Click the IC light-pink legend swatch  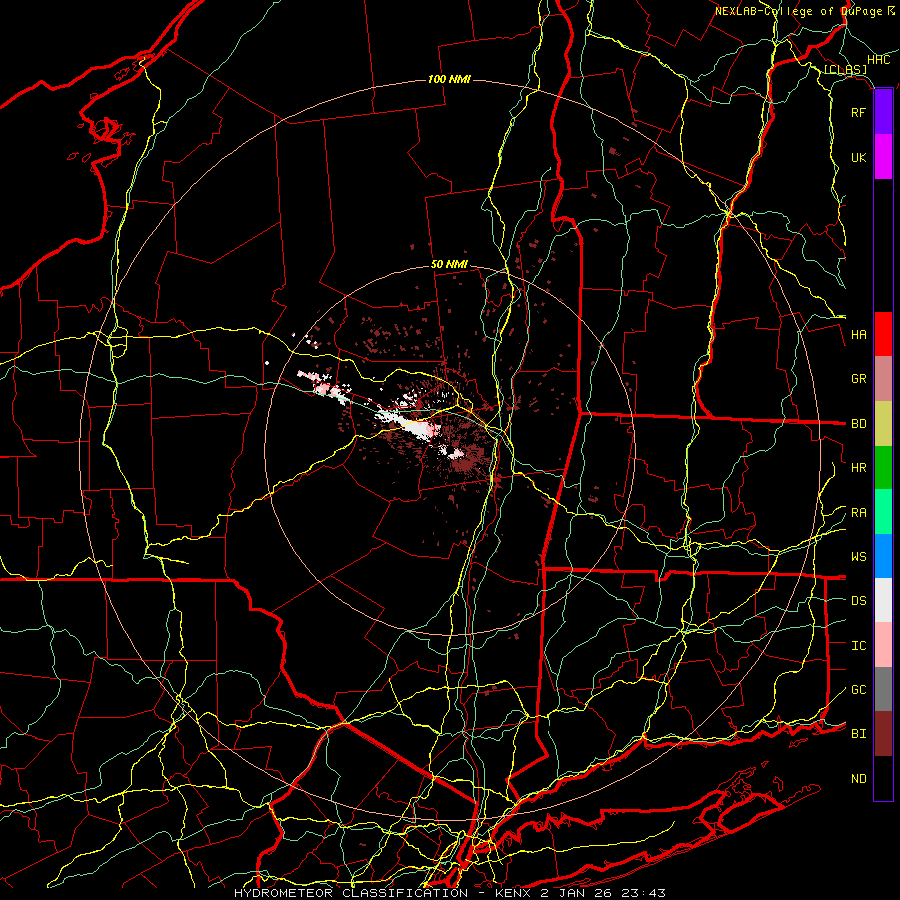[883, 645]
